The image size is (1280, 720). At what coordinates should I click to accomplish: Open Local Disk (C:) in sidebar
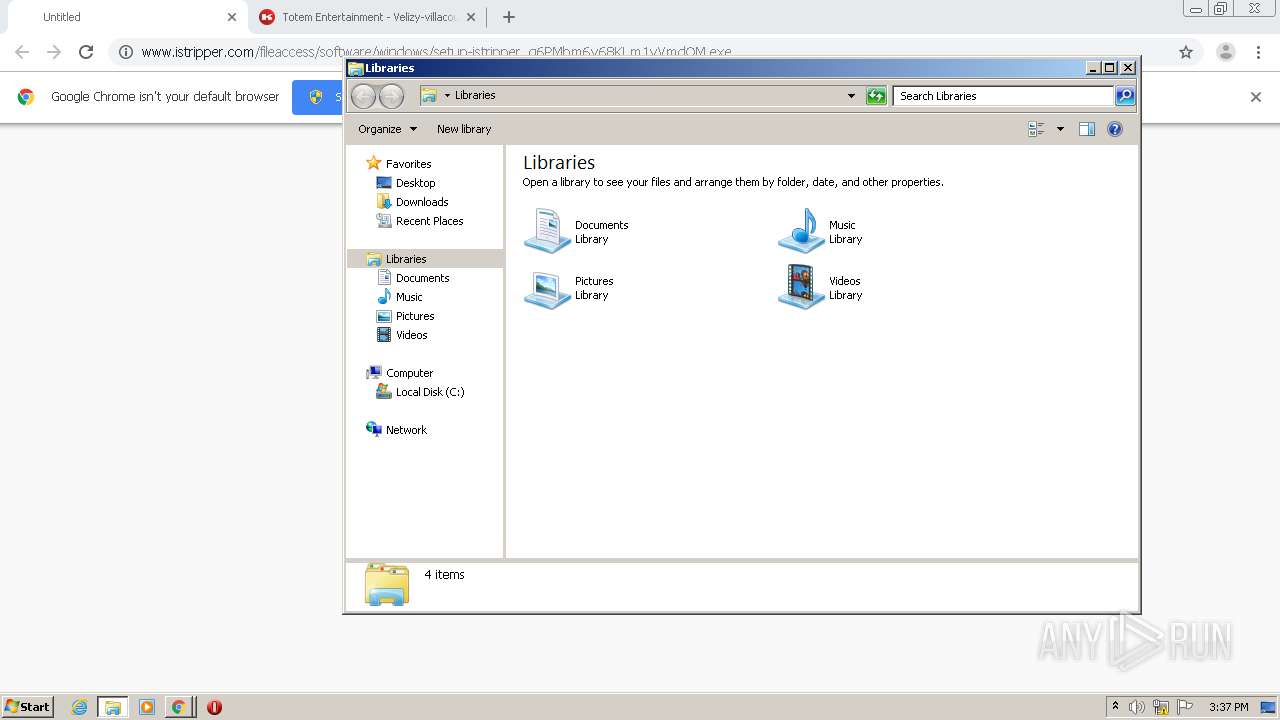(x=429, y=392)
